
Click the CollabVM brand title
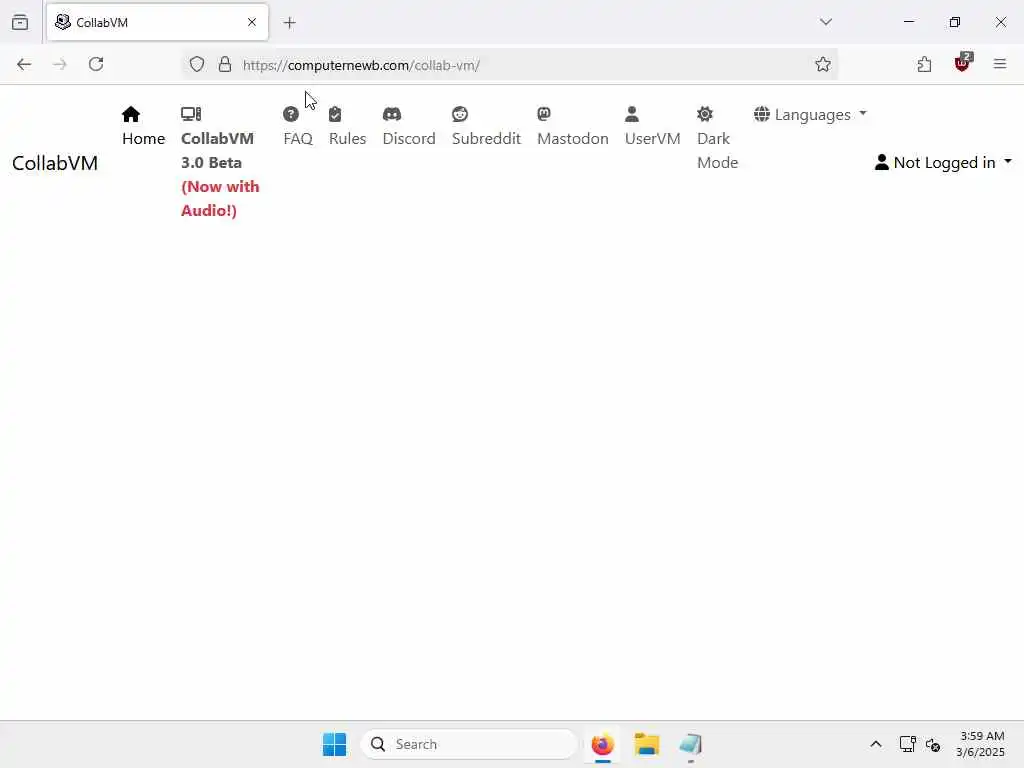point(55,163)
